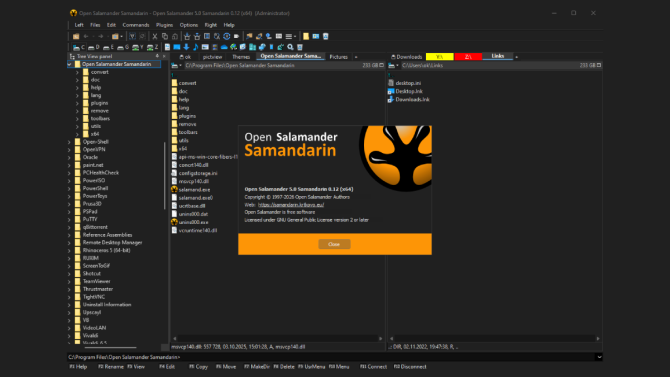Click the blue desktop shortcut icon in the drive bar
Viewport: 670px width, 377px height.
point(176,47)
